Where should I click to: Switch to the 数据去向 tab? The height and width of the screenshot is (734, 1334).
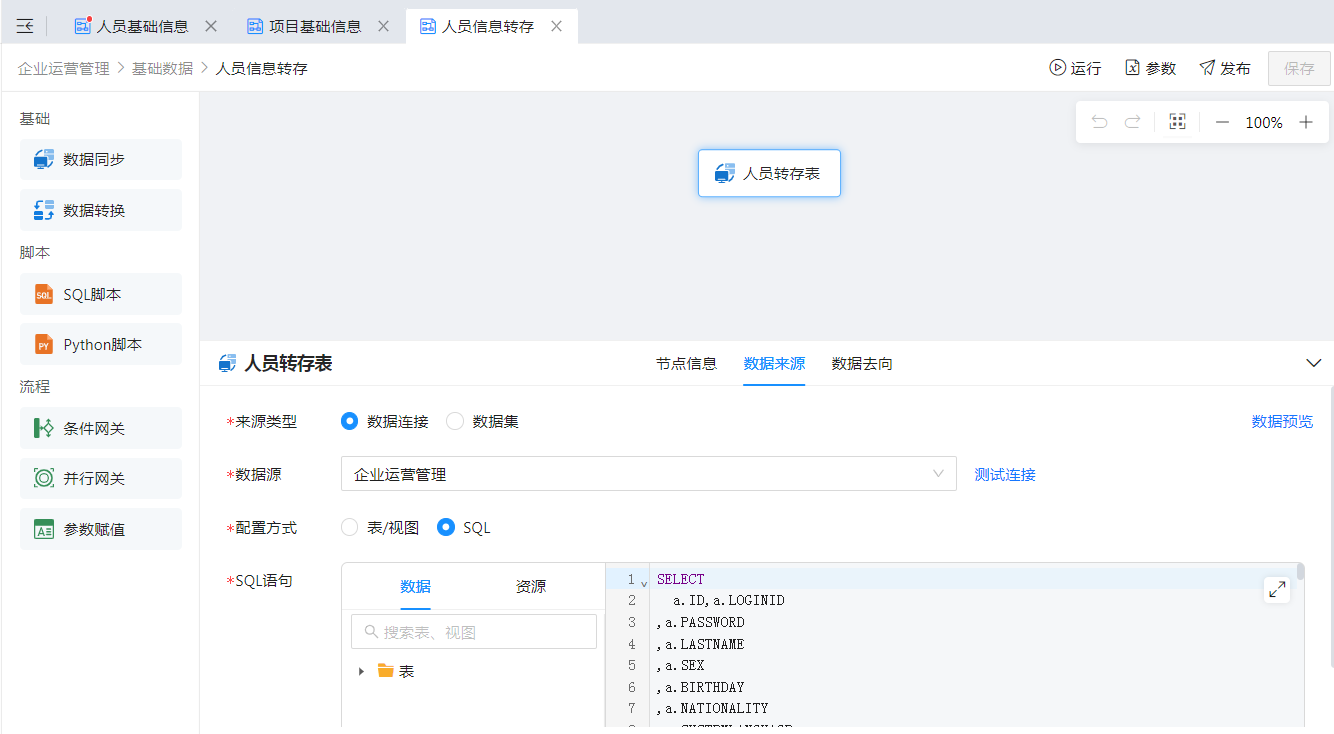(862, 364)
